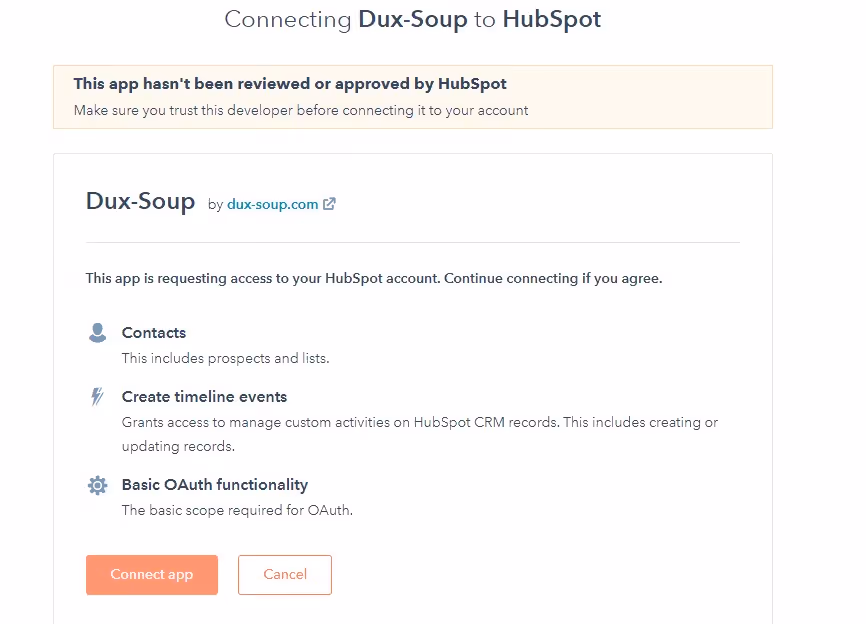Click the 'Connecting Dux-Soup to HubSpot' page title
The height and width of the screenshot is (624, 866).
pos(413,19)
